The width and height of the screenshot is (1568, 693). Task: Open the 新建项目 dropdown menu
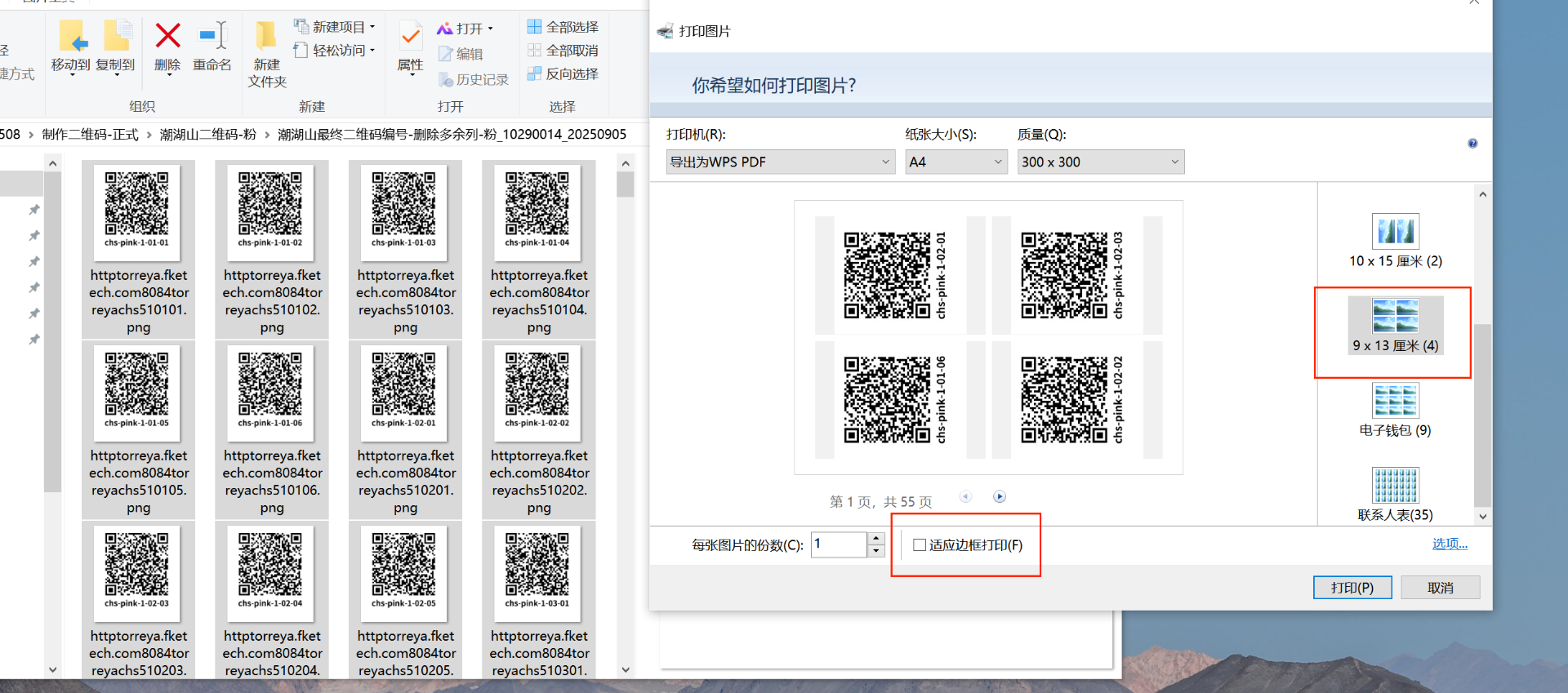pos(335,27)
